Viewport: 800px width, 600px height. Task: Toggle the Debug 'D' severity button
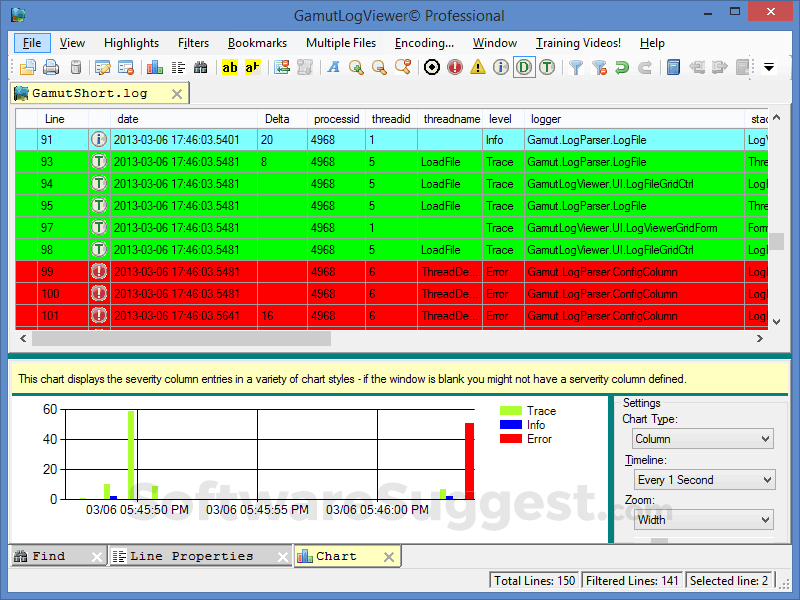[x=523, y=69]
